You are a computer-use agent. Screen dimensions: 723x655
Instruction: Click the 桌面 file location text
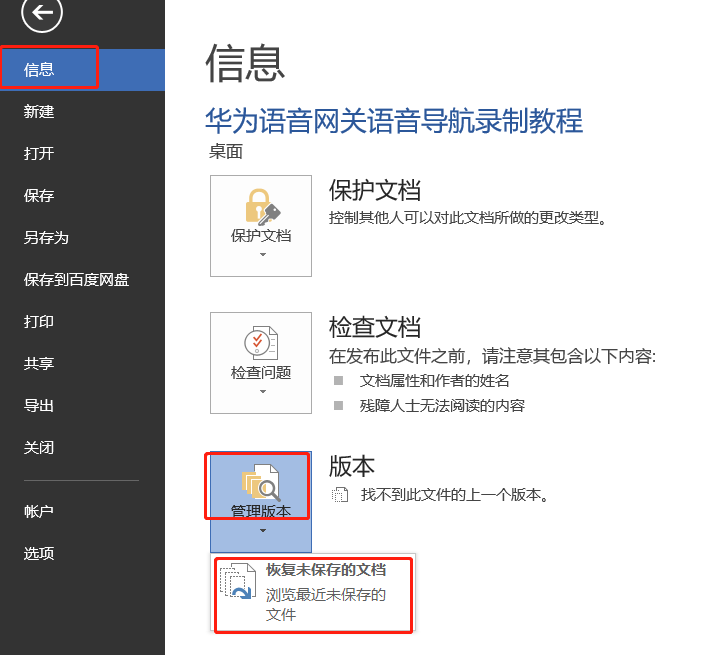226,152
